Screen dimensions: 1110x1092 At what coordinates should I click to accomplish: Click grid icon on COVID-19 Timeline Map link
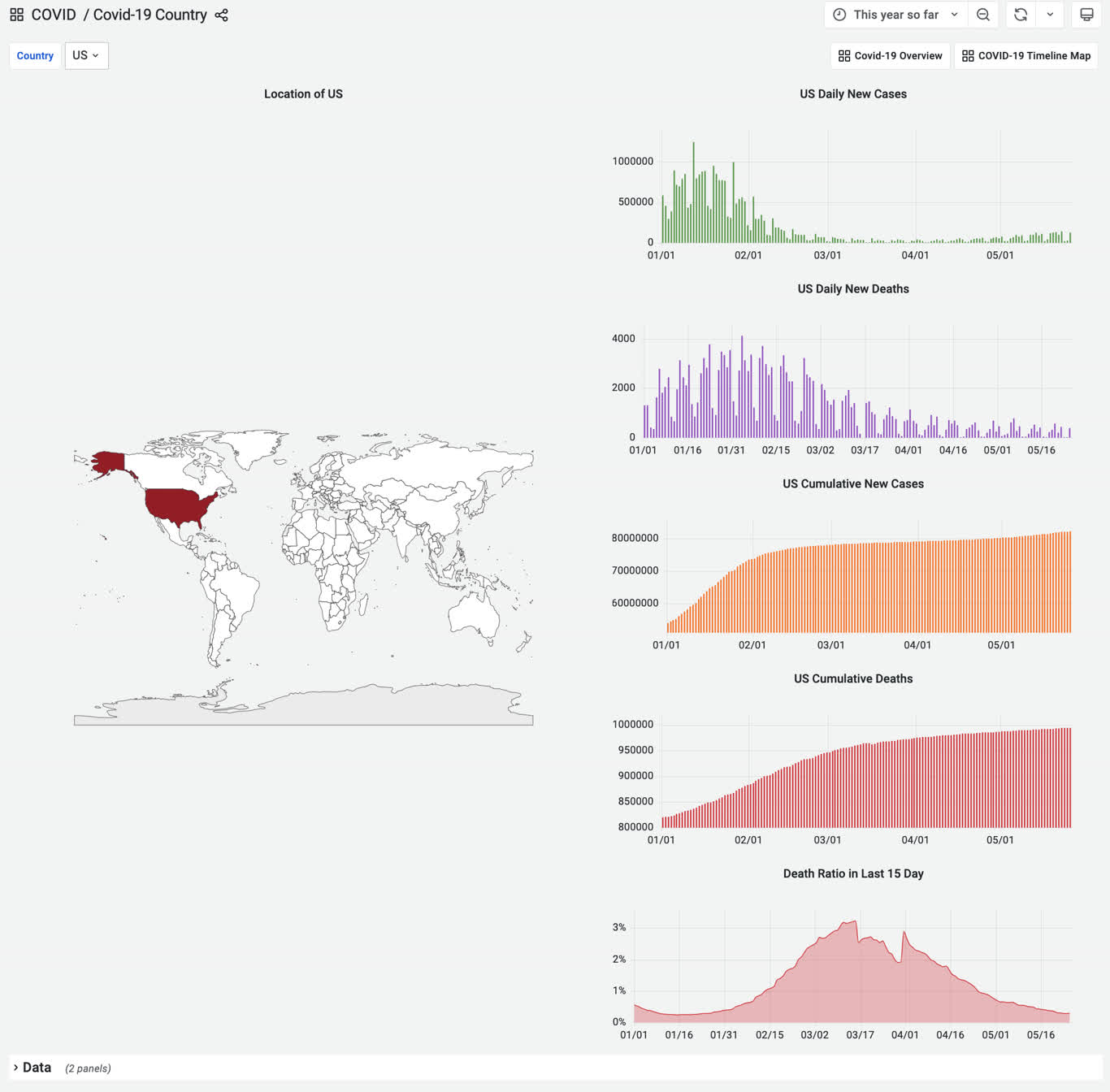[x=968, y=56]
